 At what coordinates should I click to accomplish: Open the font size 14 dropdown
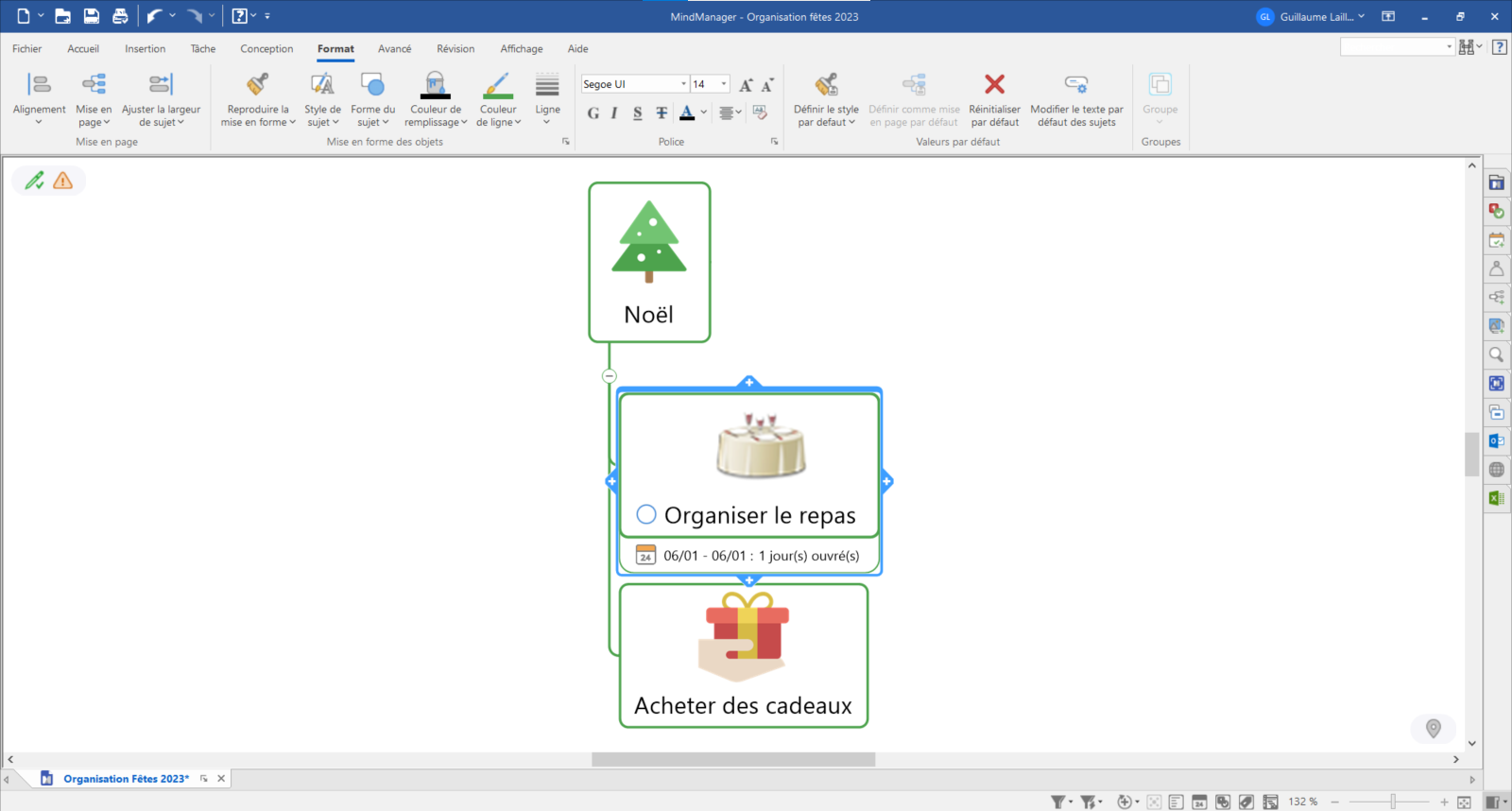pyautogui.click(x=724, y=84)
